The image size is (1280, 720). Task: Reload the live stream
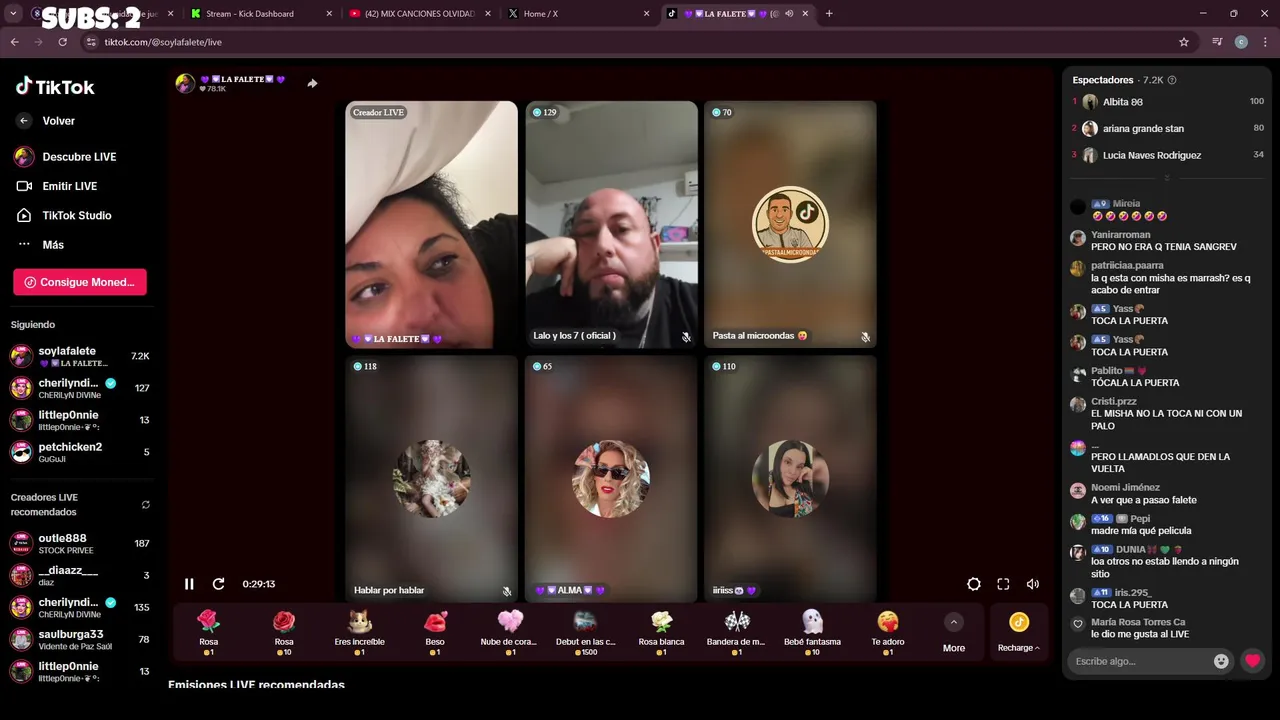[x=219, y=584]
